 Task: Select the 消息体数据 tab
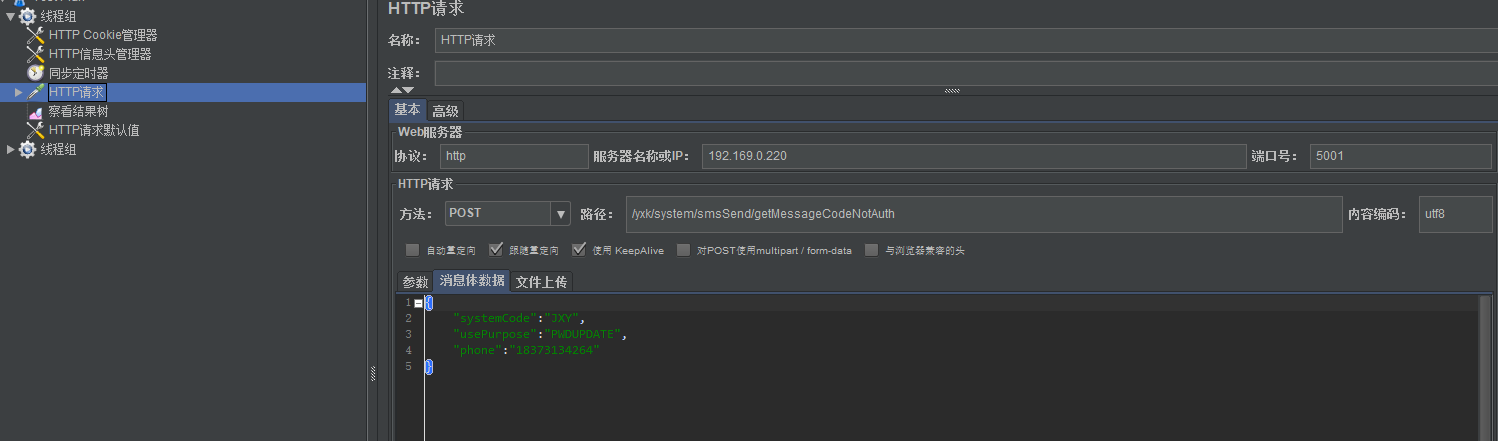point(472,281)
